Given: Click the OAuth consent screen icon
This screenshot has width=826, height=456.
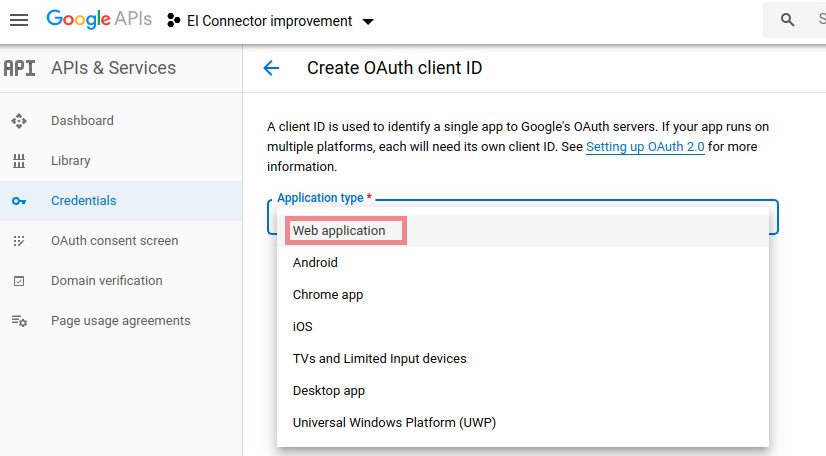Looking at the screenshot, I should pyautogui.click(x=18, y=241).
